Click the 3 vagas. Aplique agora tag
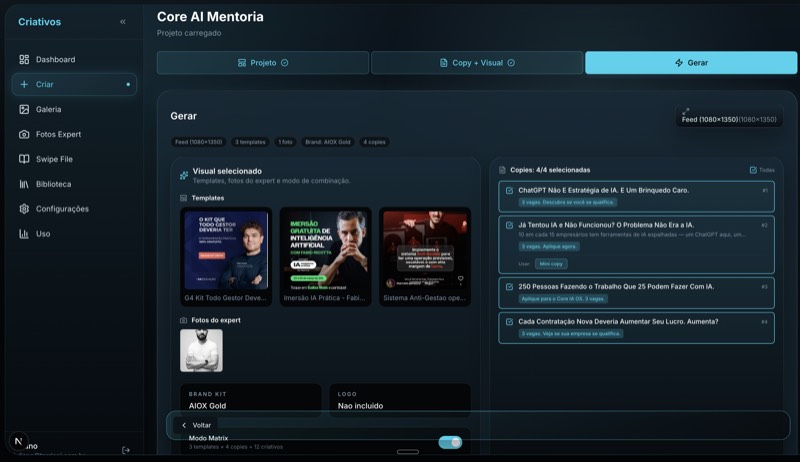The width and height of the screenshot is (800, 462). [549, 246]
